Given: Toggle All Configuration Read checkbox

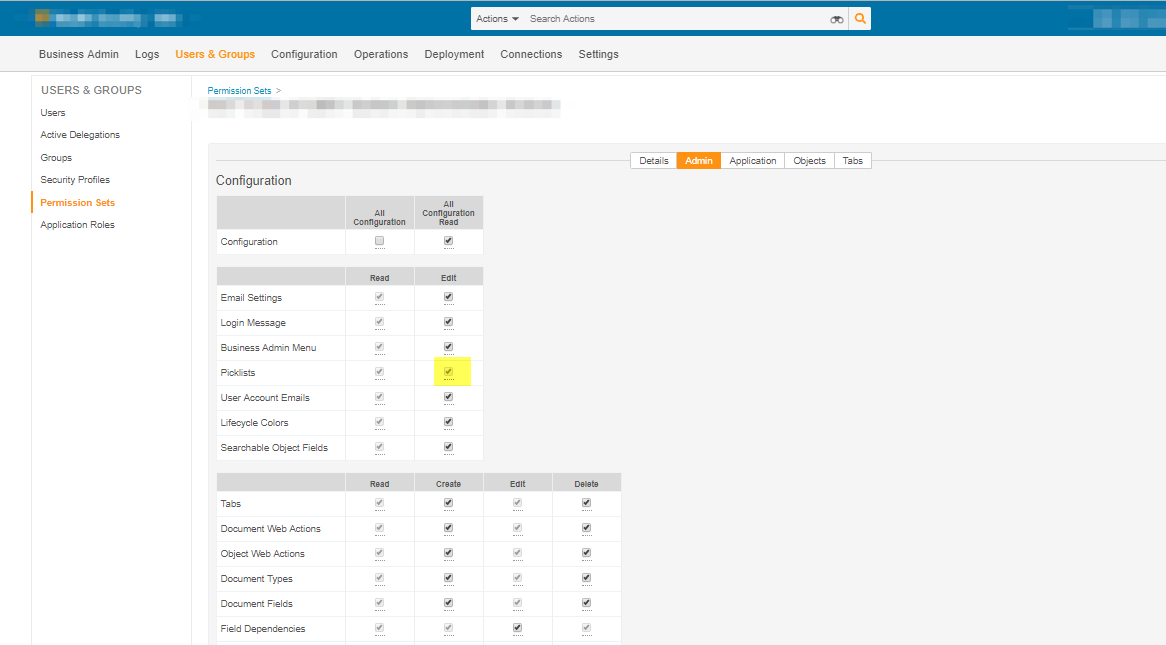Looking at the screenshot, I should pyautogui.click(x=448, y=241).
